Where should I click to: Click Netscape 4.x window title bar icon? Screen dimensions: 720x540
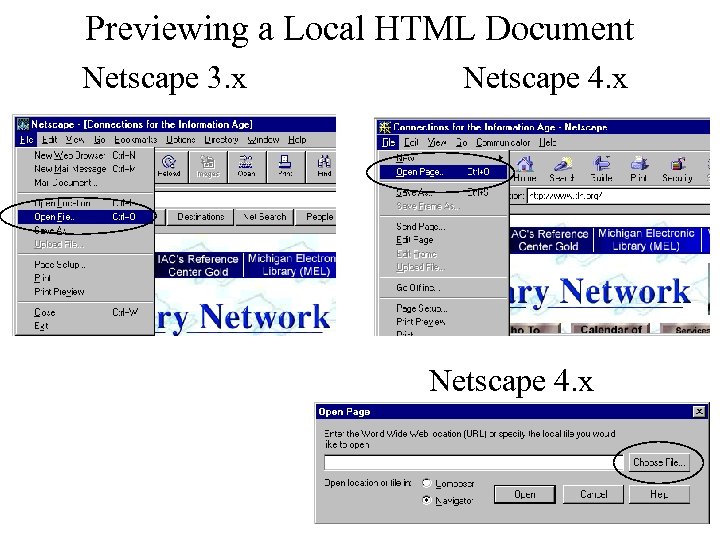(385, 127)
